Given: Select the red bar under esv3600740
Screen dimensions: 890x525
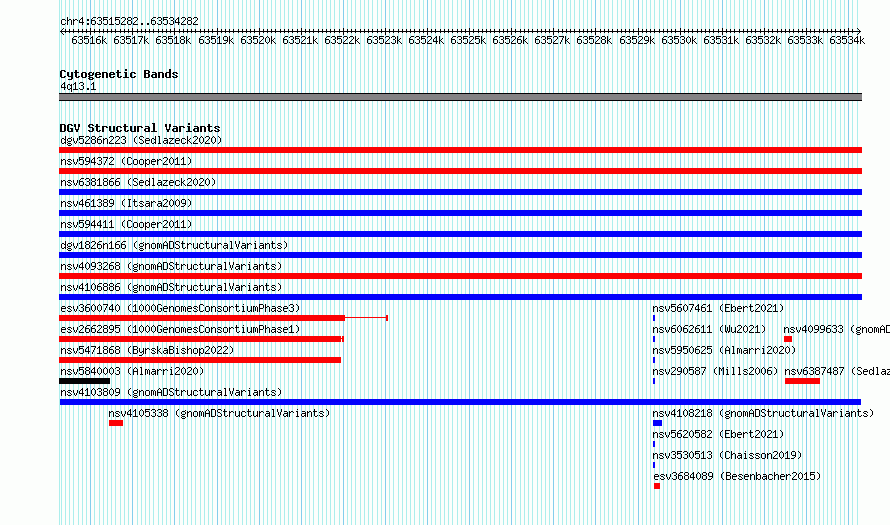Looking at the screenshot, I should pyautogui.click(x=202, y=318).
